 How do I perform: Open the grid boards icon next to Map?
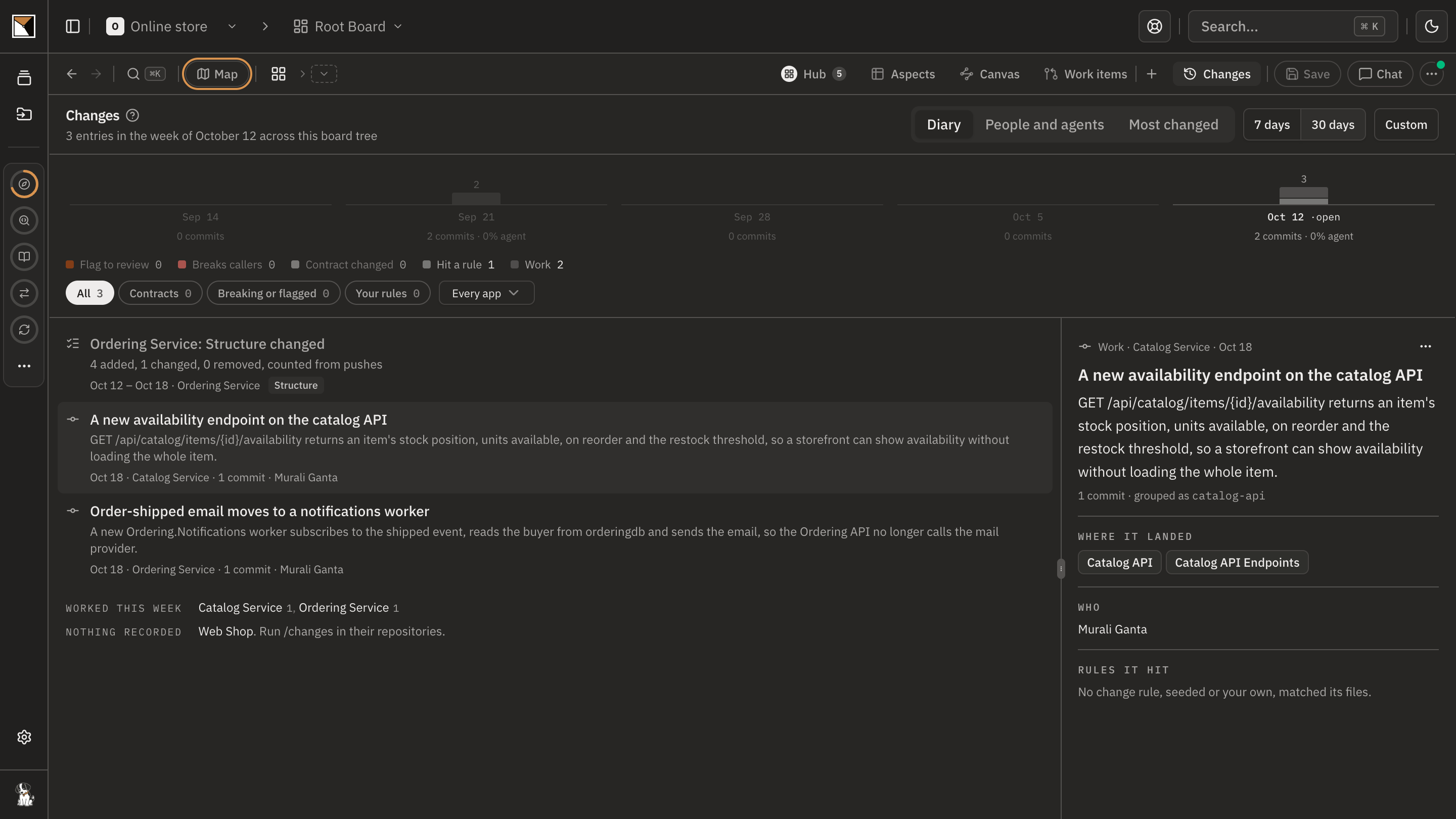click(x=278, y=74)
